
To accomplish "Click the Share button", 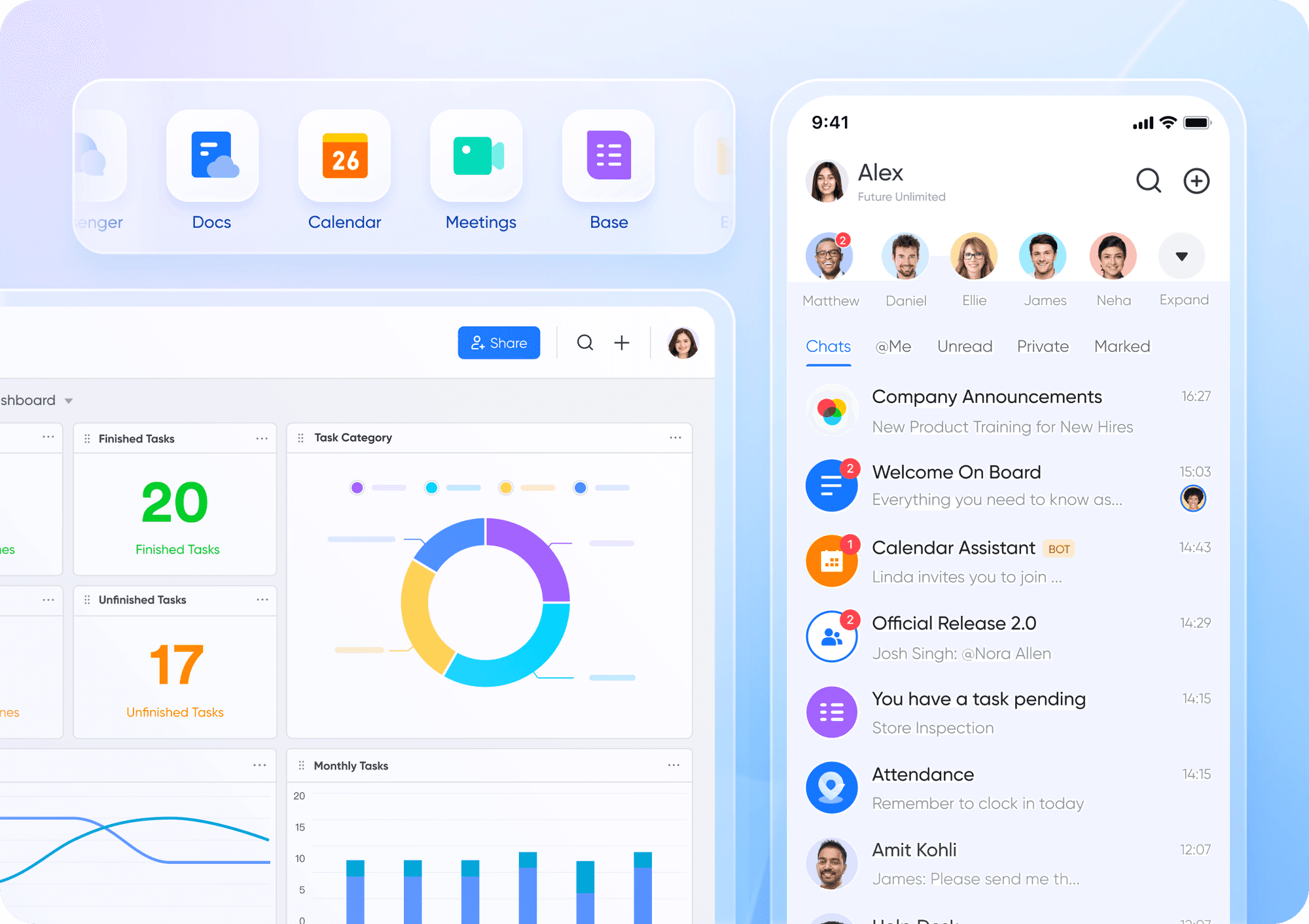I will pyautogui.click(x=498, y=342).
